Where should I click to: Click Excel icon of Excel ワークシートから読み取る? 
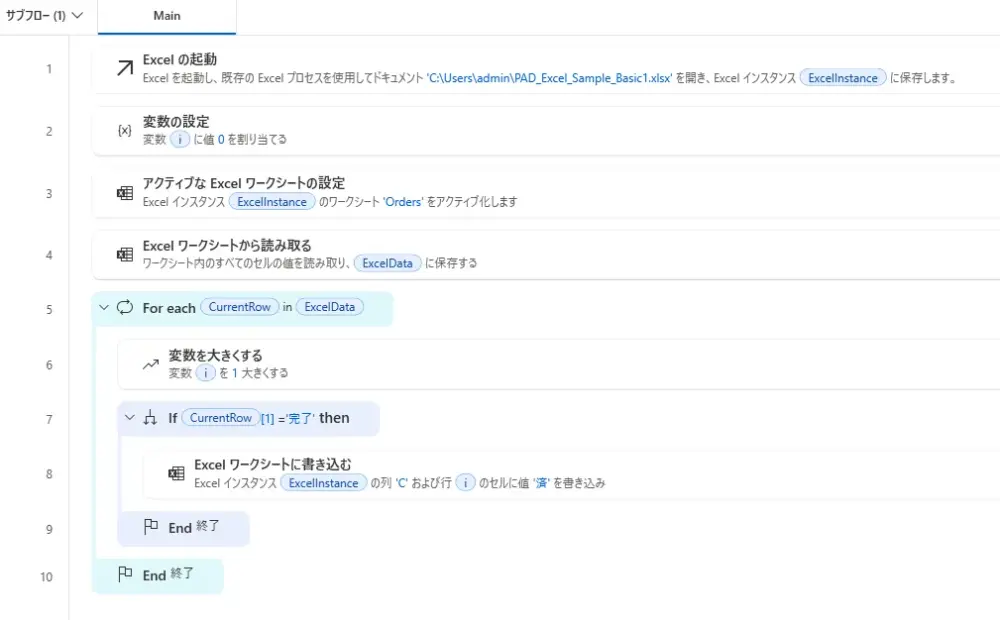click(124, 255)
